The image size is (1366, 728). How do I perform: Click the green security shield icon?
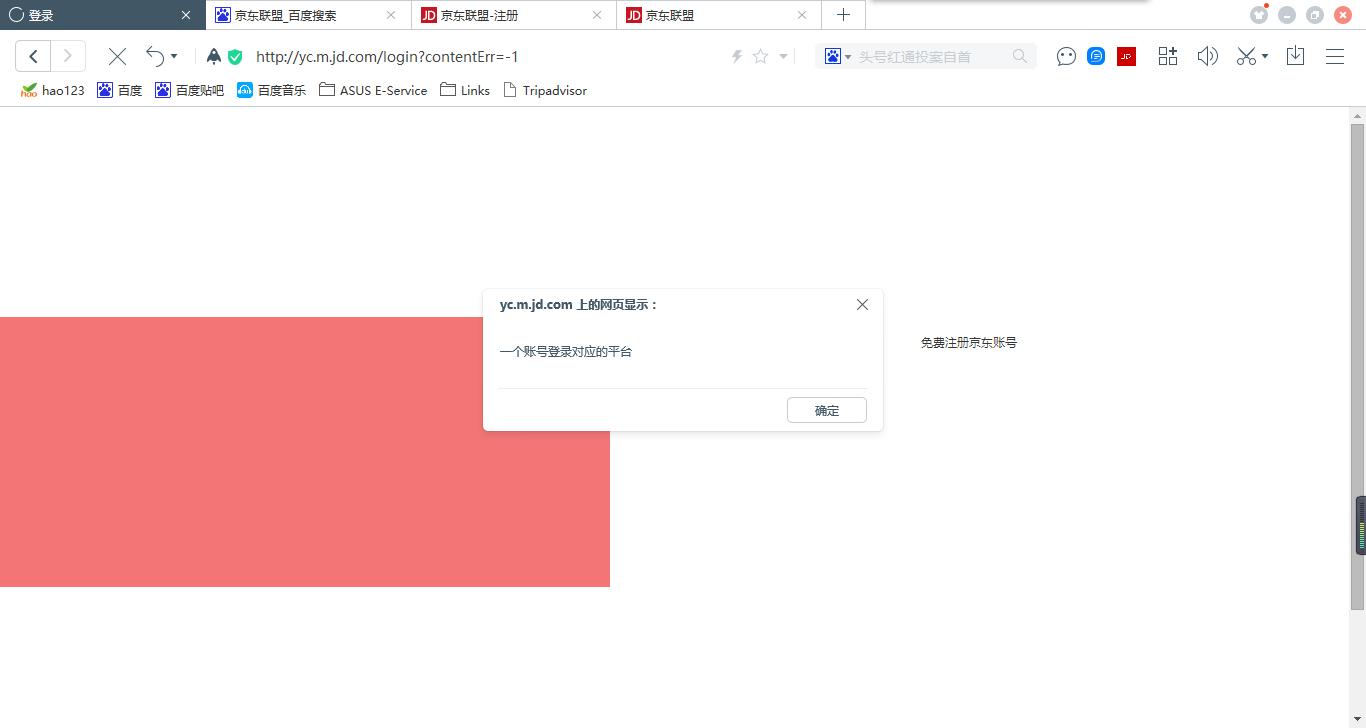[x=235, y=56]
